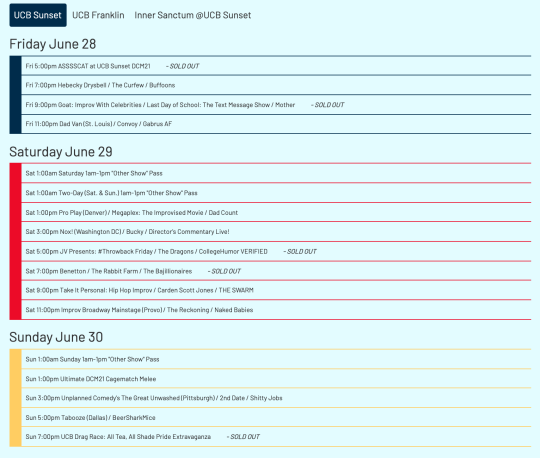Viewport: 540px width, 458px height.
Task: Select the UCB Sunset tab
Action: pyautogui.click(x=38, y=15)
